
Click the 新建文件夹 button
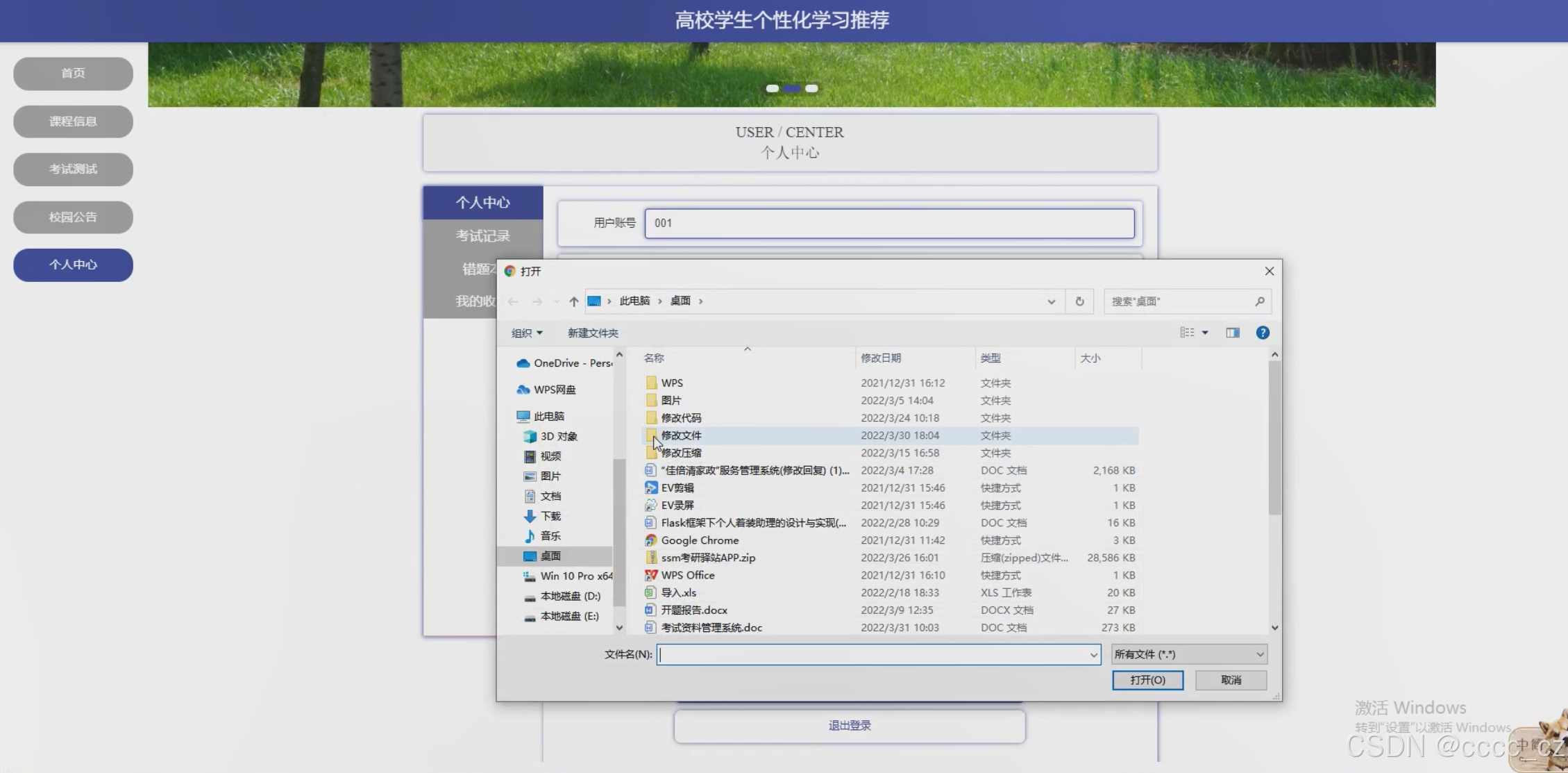pos(592,333)
